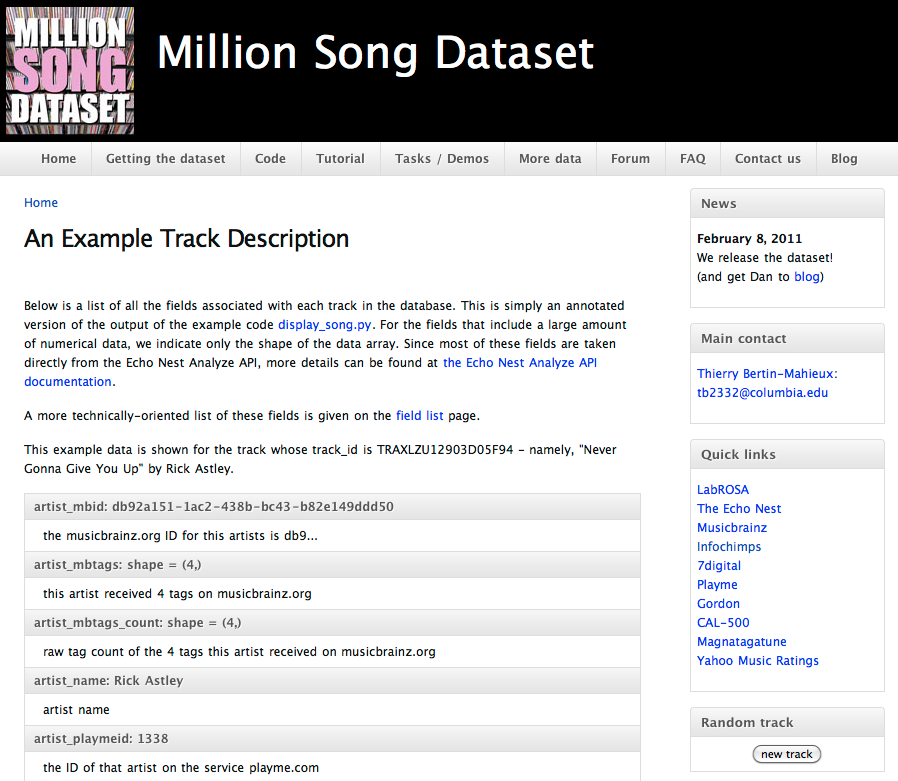Screen dimensions: 898x781
Task: Follow the Echo Nest Analyze API link
Action: 520,362
